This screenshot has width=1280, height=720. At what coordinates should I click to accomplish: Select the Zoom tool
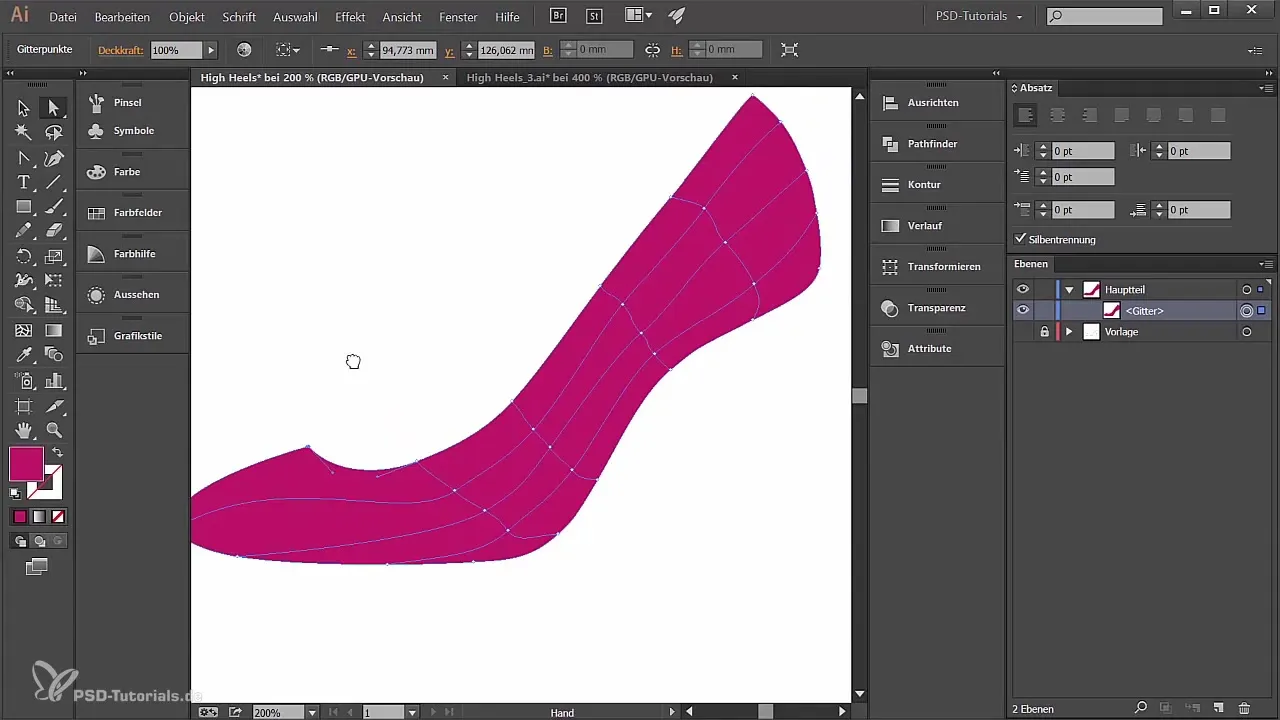54,430
